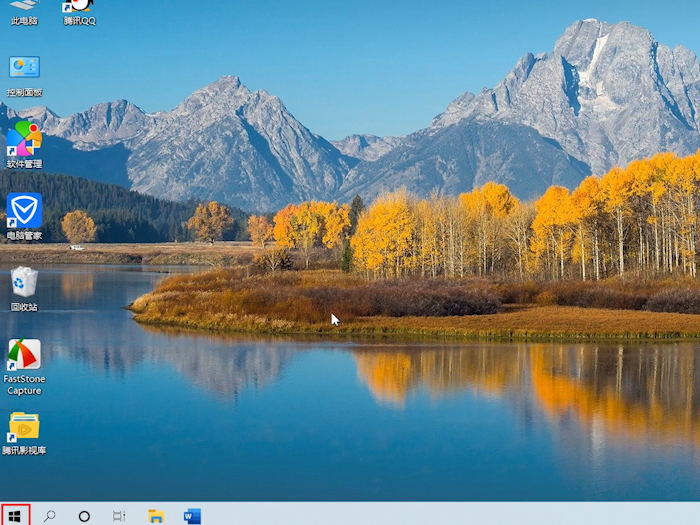Launch Cortana from the taskbar circle
This screenshot has width=700, height=525.
click(x=84, y=516)
